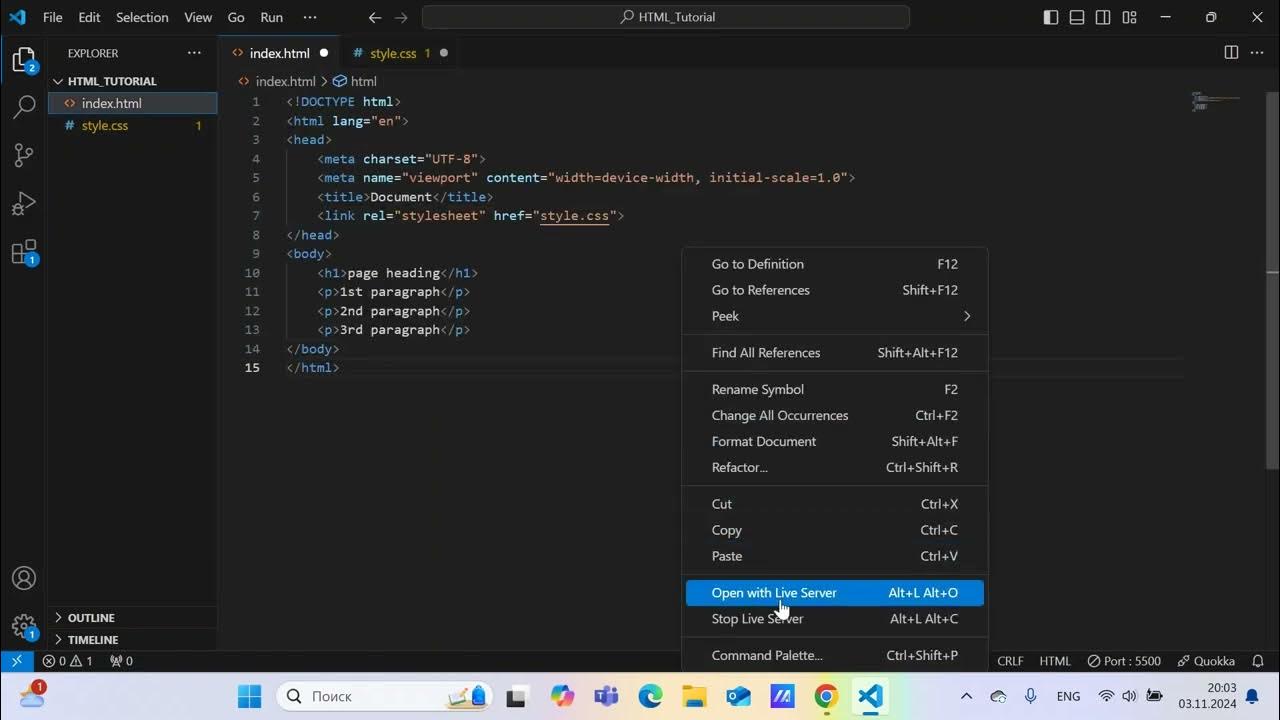
Task: Open the Explorer view in activity bar
Action: pyautogui.click(x=24, y=62)
